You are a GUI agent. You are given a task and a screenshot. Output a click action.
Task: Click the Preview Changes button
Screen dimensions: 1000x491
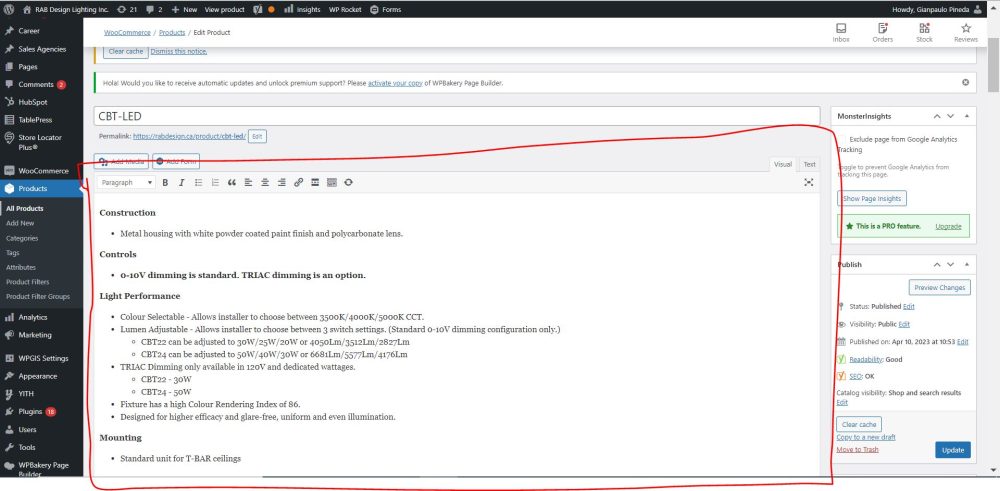tap(939, 288)
